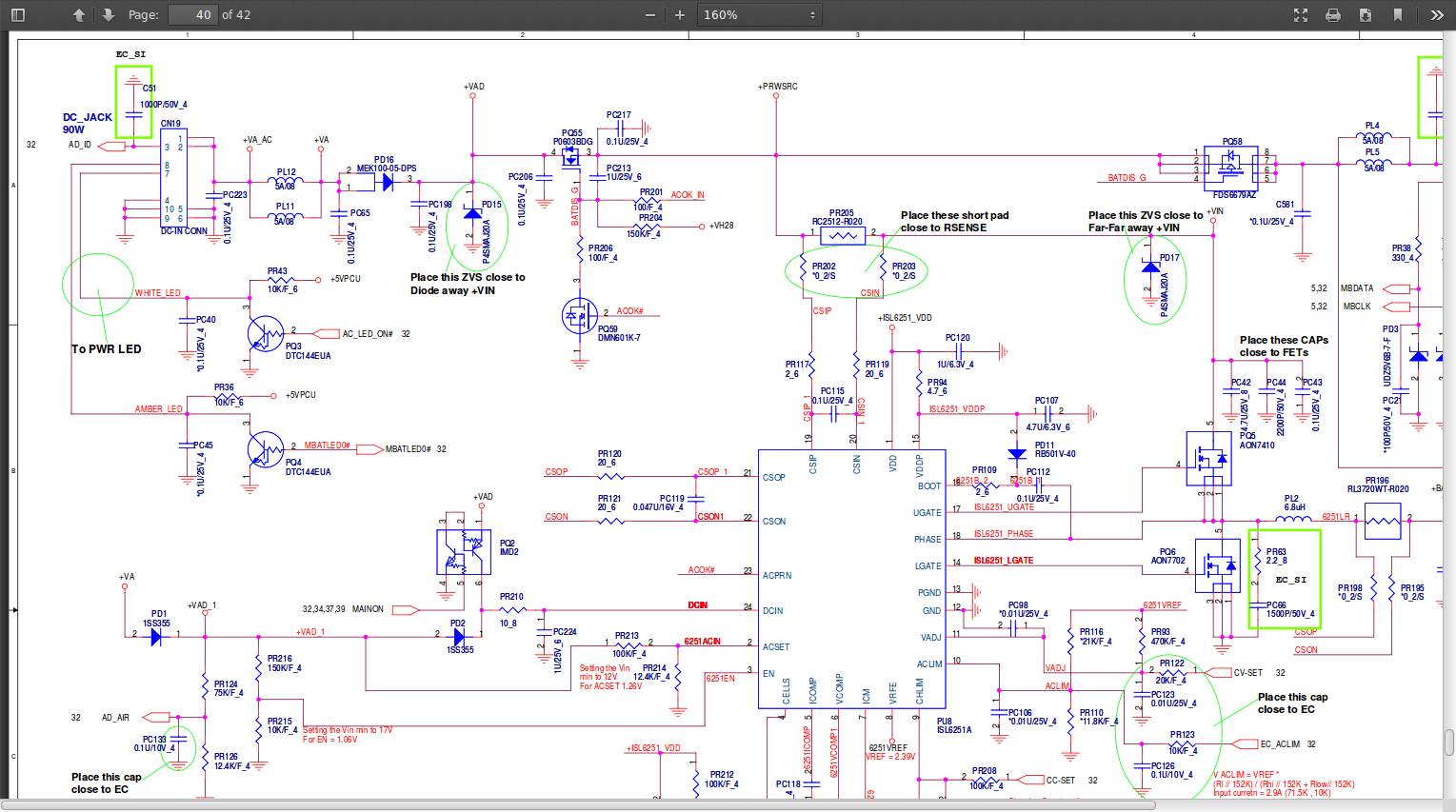Print the document
1456x812 pixels.
pos(1333,15)
